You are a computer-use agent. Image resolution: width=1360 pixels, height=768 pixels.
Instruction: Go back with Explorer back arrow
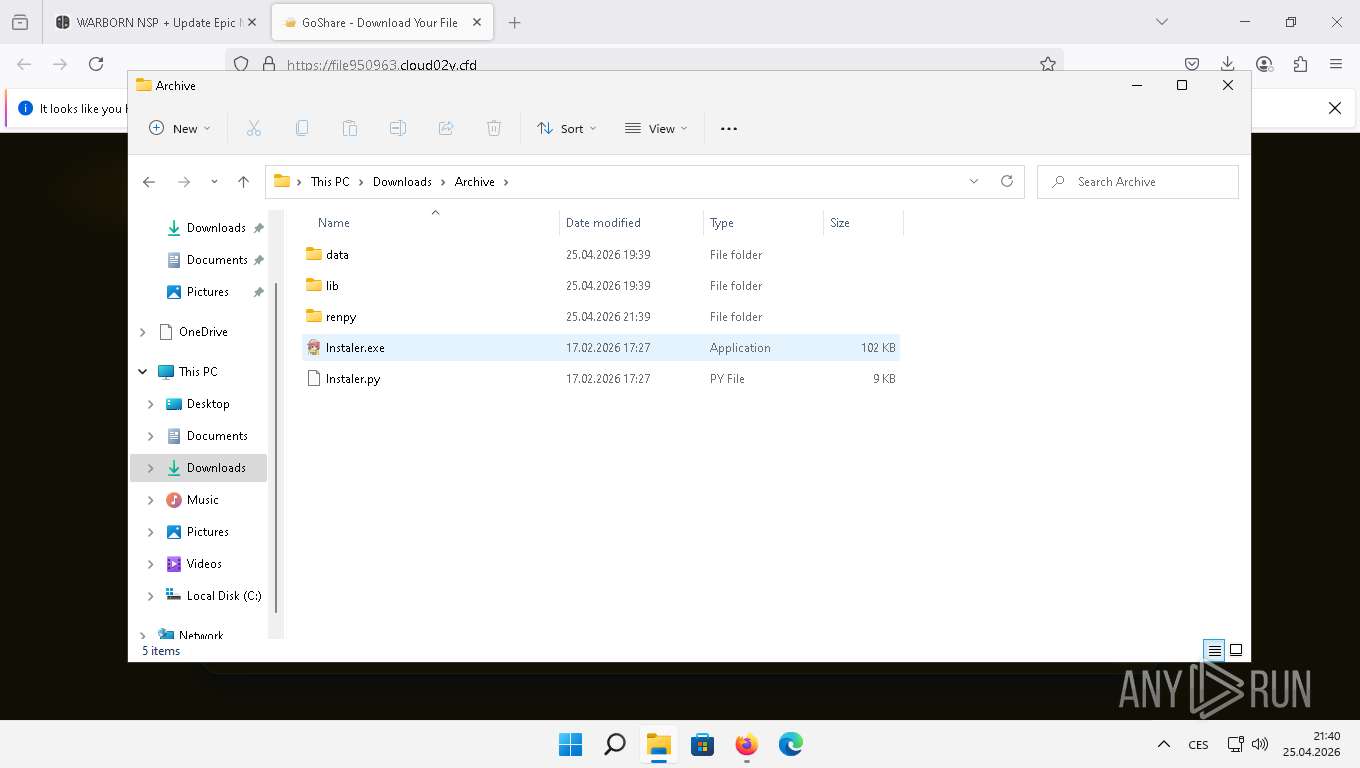(149, 182)
